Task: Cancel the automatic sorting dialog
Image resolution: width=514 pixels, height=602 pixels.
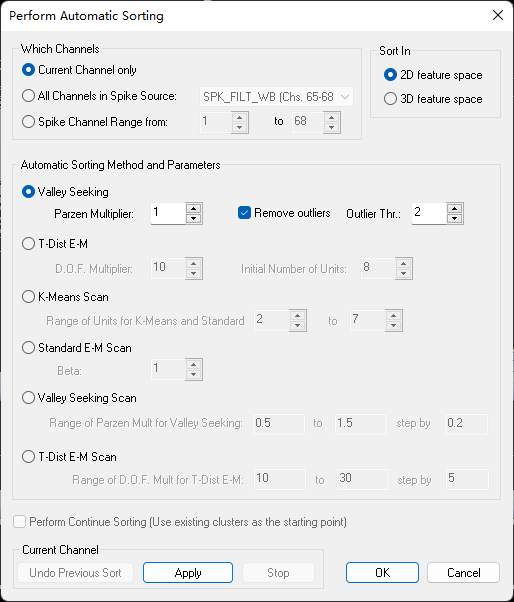Action: (x=463, y=572)
